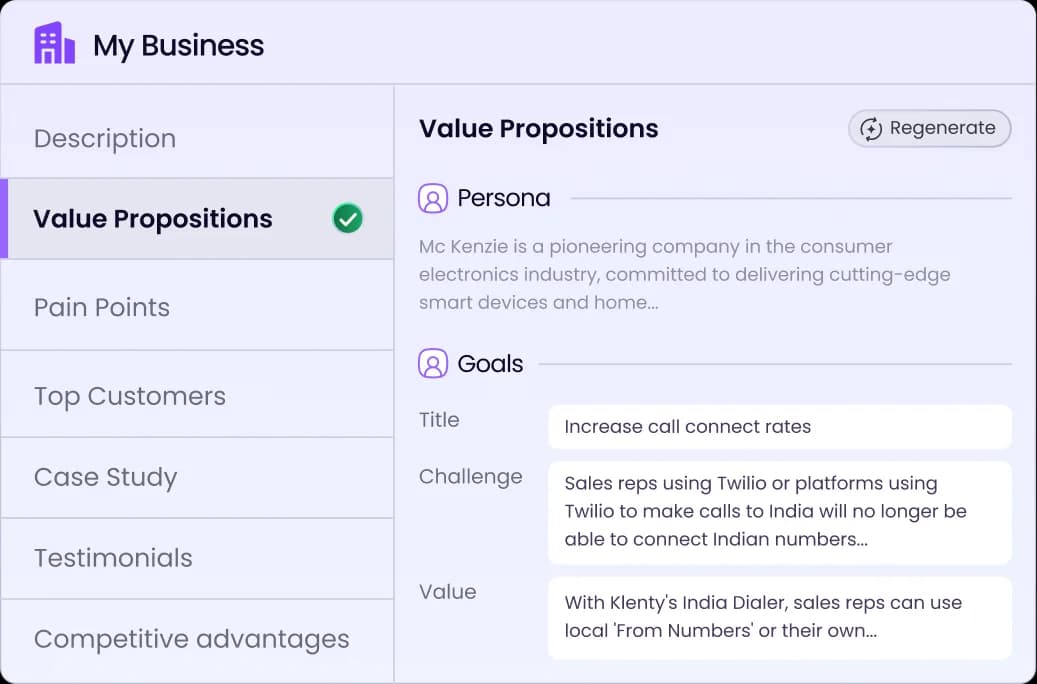Click the Regenerate button
The width and height of the screenshot is (1037, 684).
[x=928, y=128]
